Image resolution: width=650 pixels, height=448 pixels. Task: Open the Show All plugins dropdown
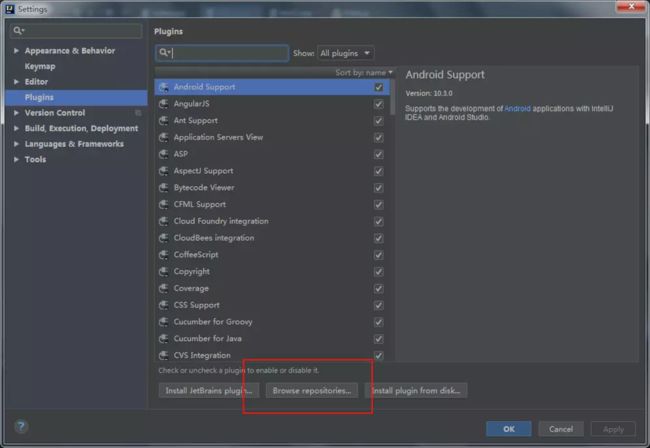(345, 53)
